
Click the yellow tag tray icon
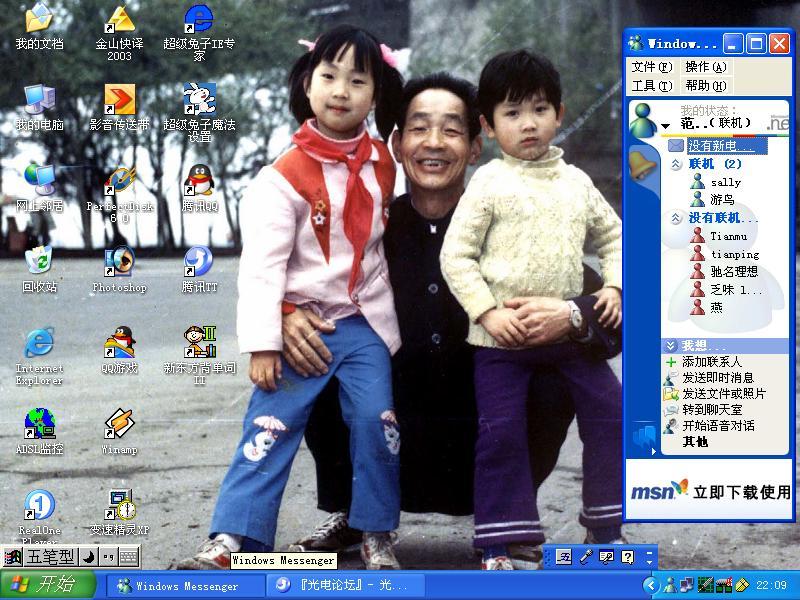[742, 585]
